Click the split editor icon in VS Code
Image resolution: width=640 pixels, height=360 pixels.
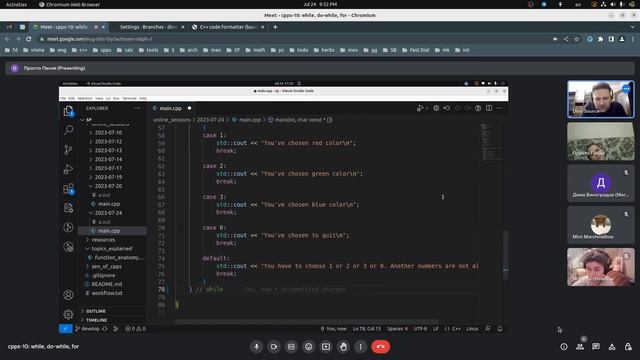tap(489, 108)
